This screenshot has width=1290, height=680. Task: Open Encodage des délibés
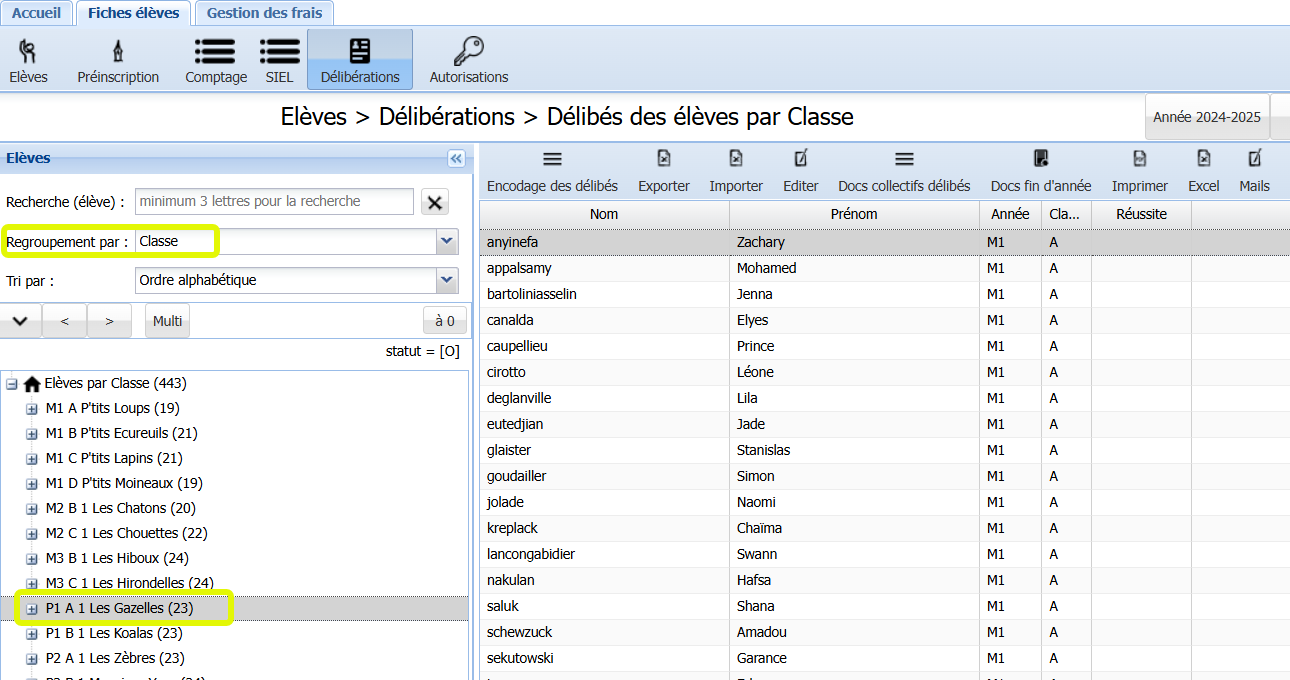(552, 172)
